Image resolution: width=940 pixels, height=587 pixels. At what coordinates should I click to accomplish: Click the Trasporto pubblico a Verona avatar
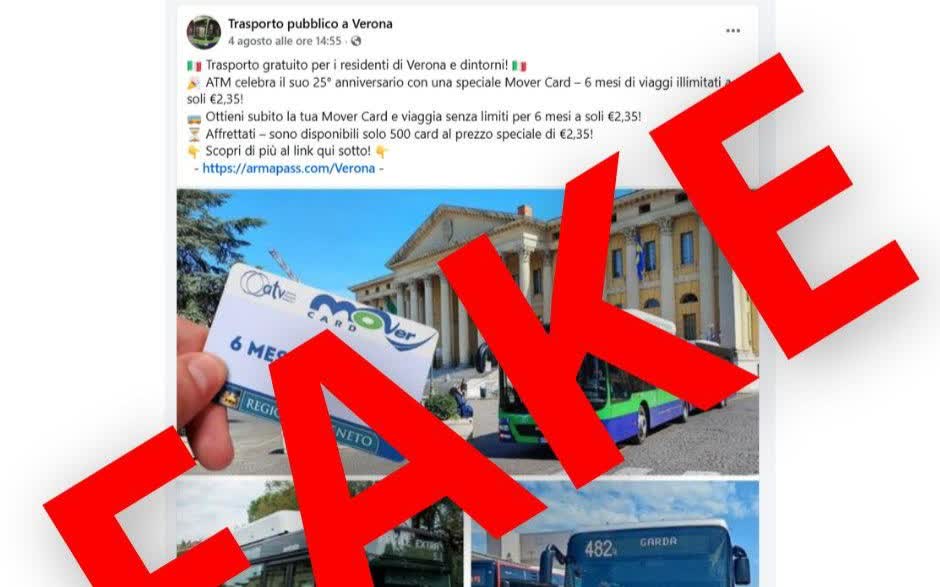pos(204,32)
